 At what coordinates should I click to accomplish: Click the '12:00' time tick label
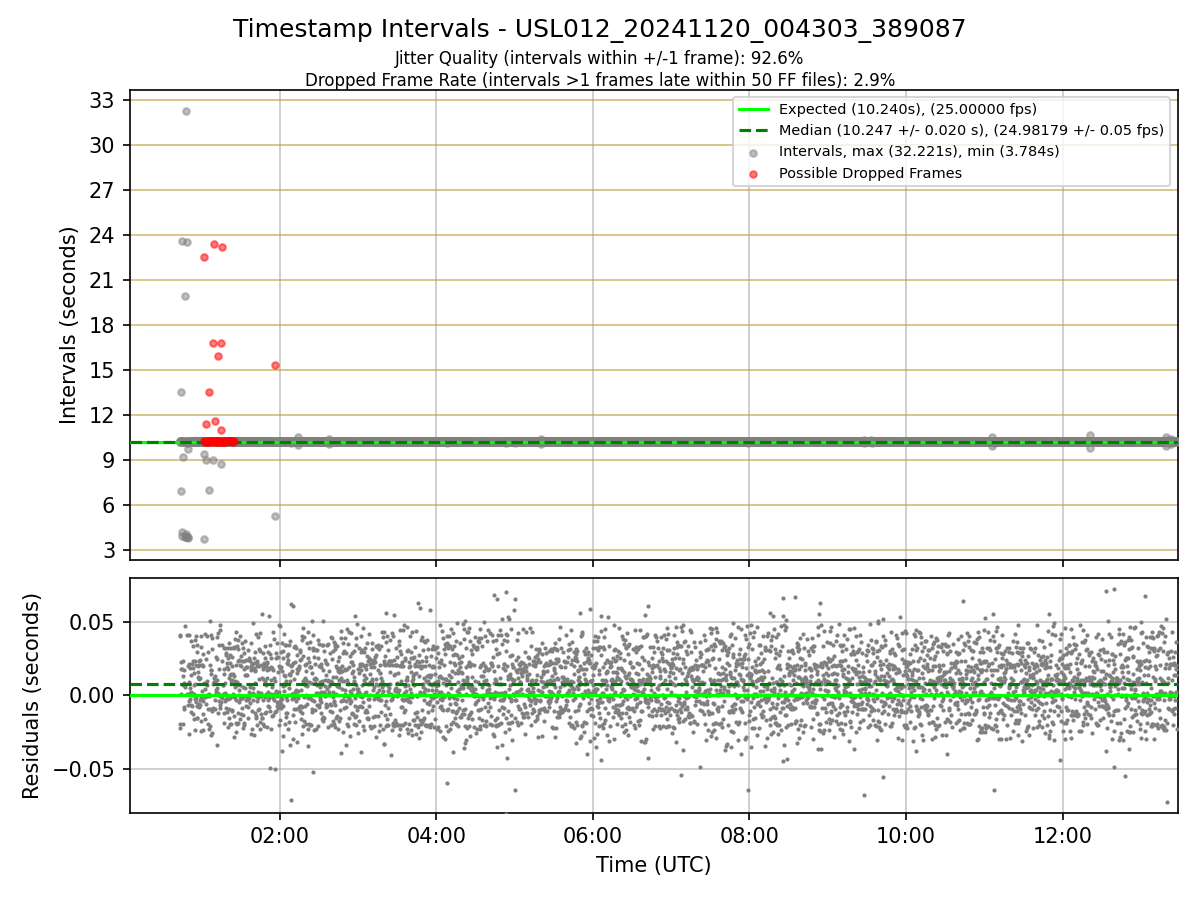[x=1062, y=835]
